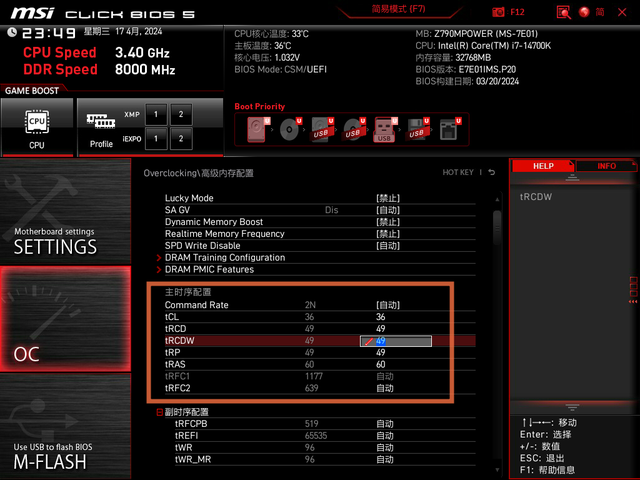Select the network boot device icon
Viewport: 640px width, 480px height.
click(449, 129)
